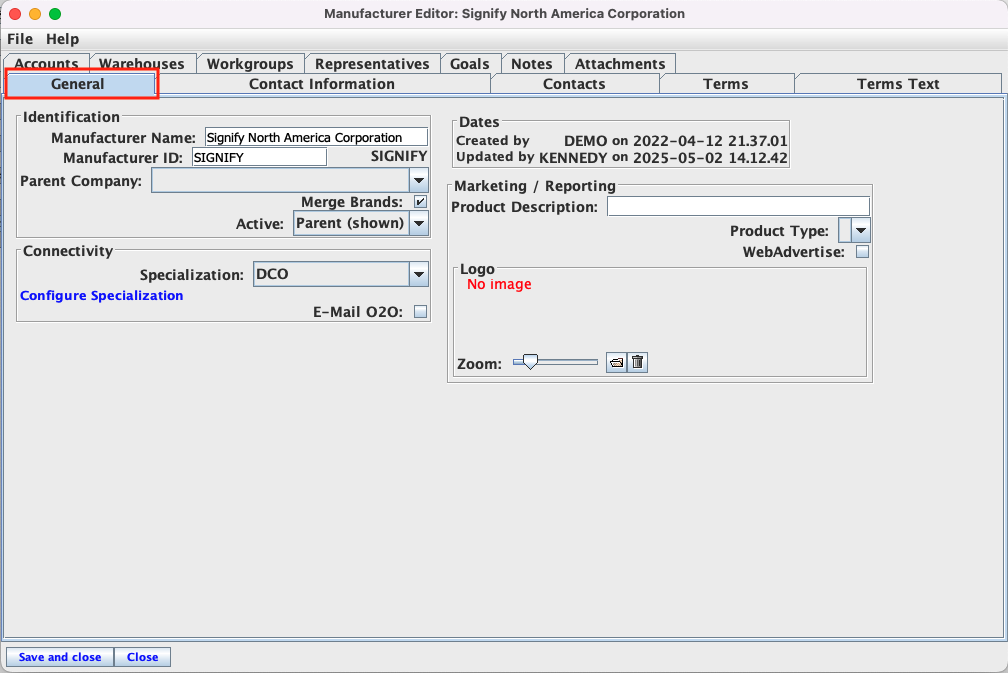Switch to the Accounts tab
1008x673 pixels.
[x=46, y=63]
